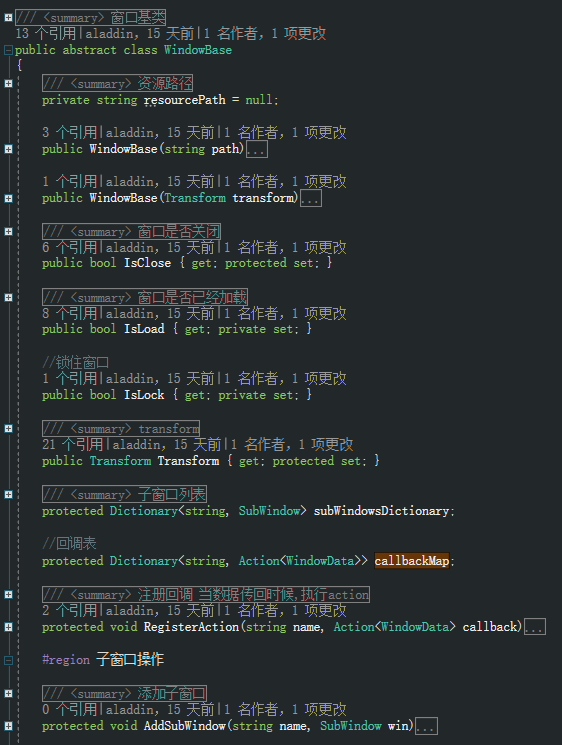Viewport: 562px width, 745px height.
Task: Open the ellipsis box after WindowBase(string path)
Action: tap(257, 149)
